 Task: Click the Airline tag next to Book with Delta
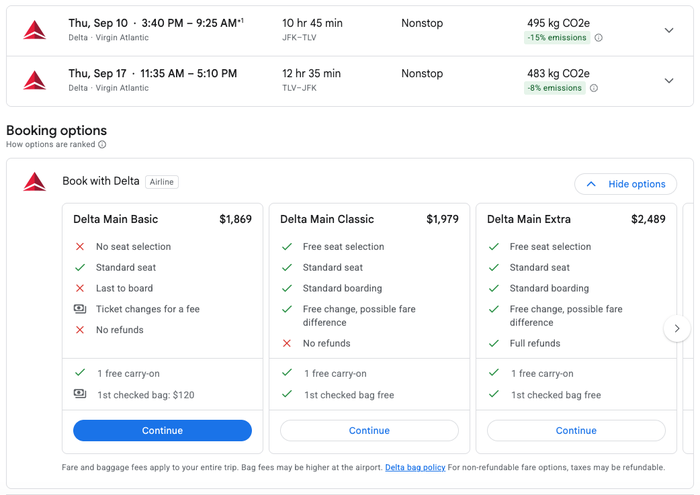click(162, 182)
